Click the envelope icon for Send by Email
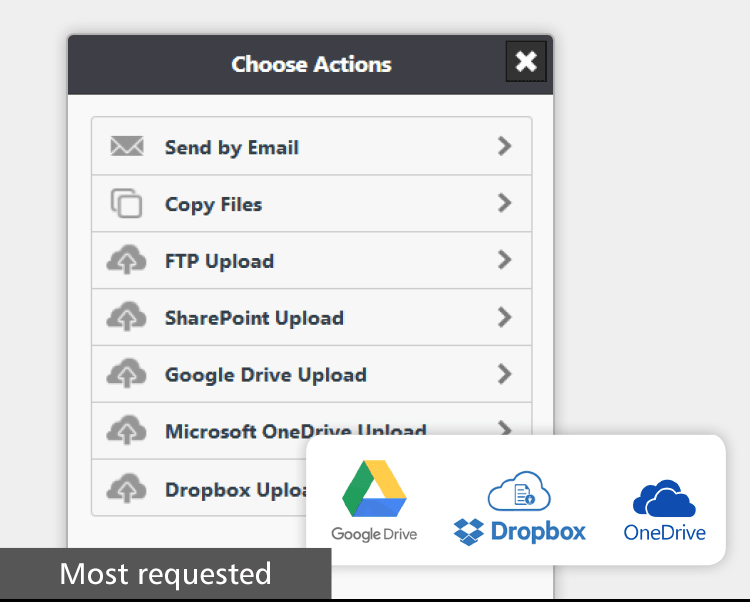The height and width of the screenshot is (602, 750). (x=127, y=146)
